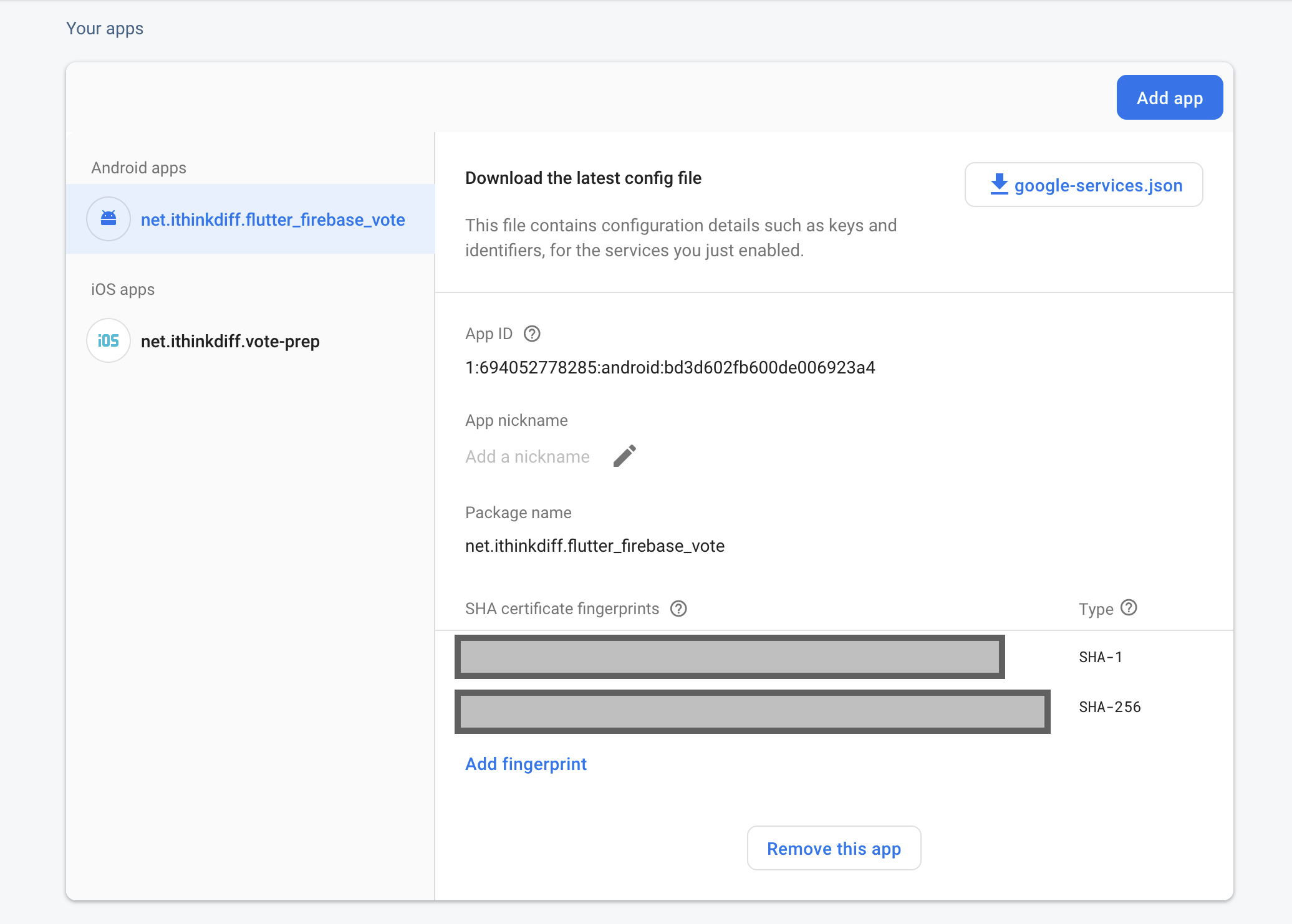Click pencil icon to edit nickname
1292x924 pixels.
[624, 456]
